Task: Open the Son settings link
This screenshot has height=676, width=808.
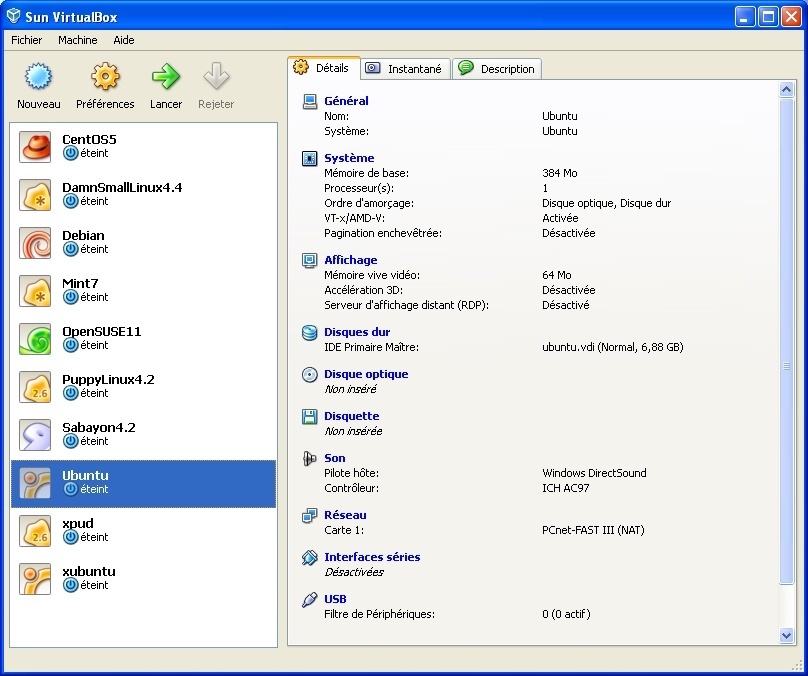Action: point(335,459)
